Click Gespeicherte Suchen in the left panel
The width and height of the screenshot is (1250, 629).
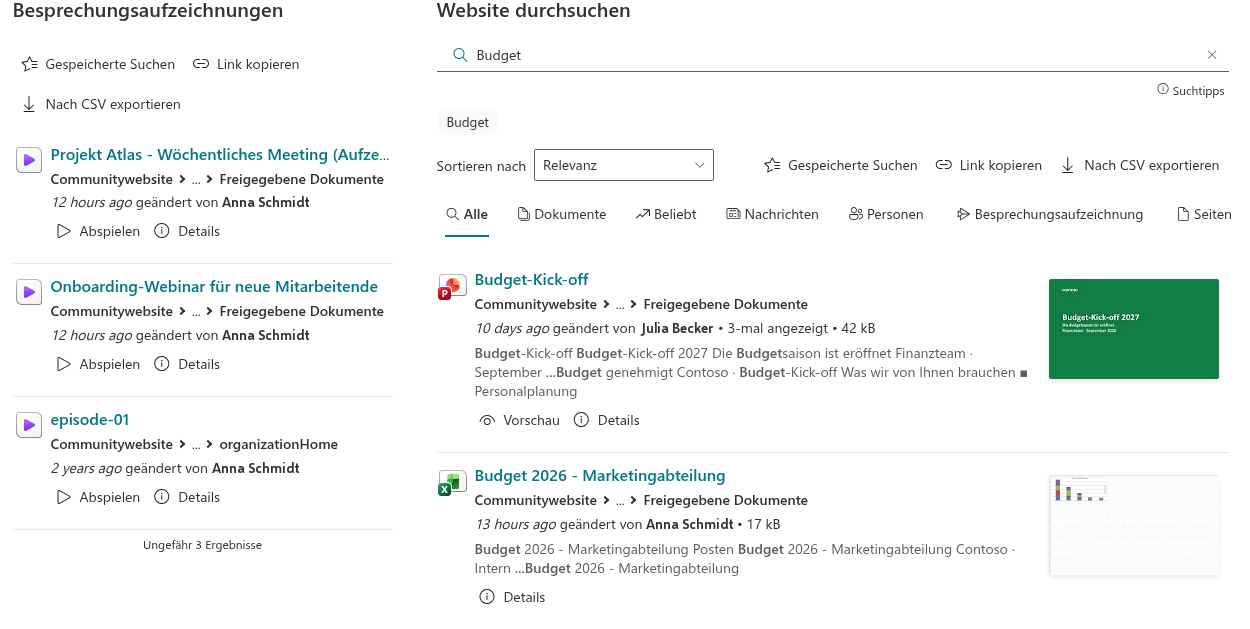[98, 64]
